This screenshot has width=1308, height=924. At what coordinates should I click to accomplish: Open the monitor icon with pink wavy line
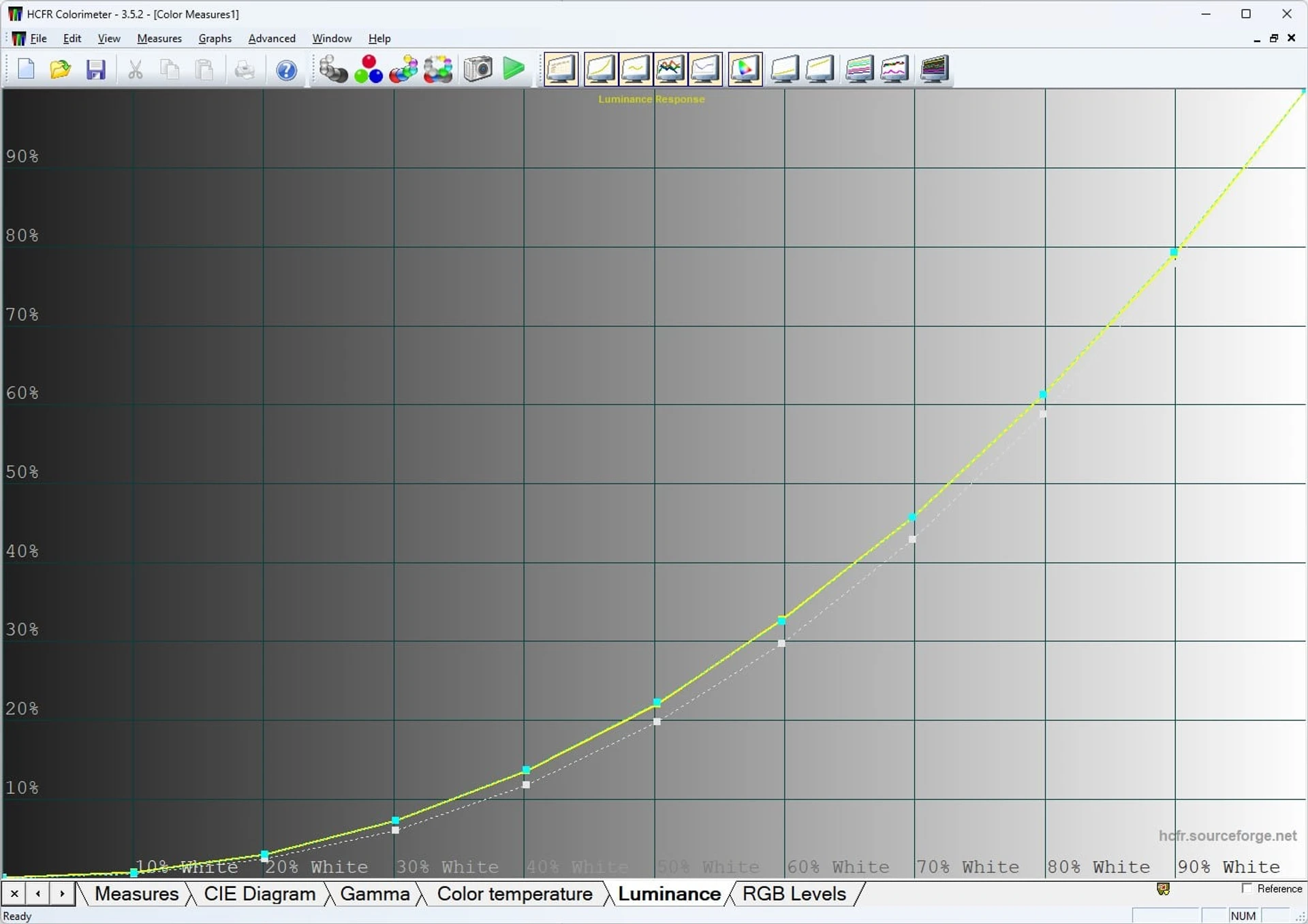(x=894, y=69)
